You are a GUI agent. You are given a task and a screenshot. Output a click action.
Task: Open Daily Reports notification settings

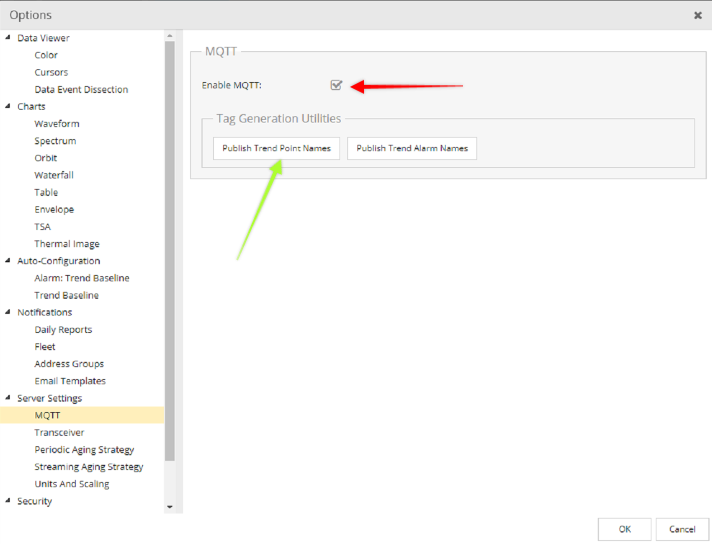tap(63, 330)
